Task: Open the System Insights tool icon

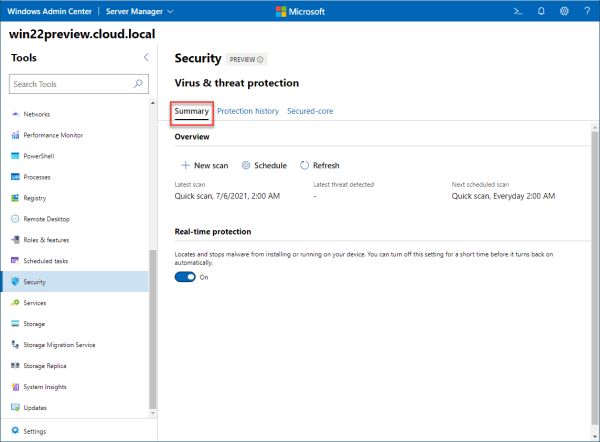Action: [15, 387]
